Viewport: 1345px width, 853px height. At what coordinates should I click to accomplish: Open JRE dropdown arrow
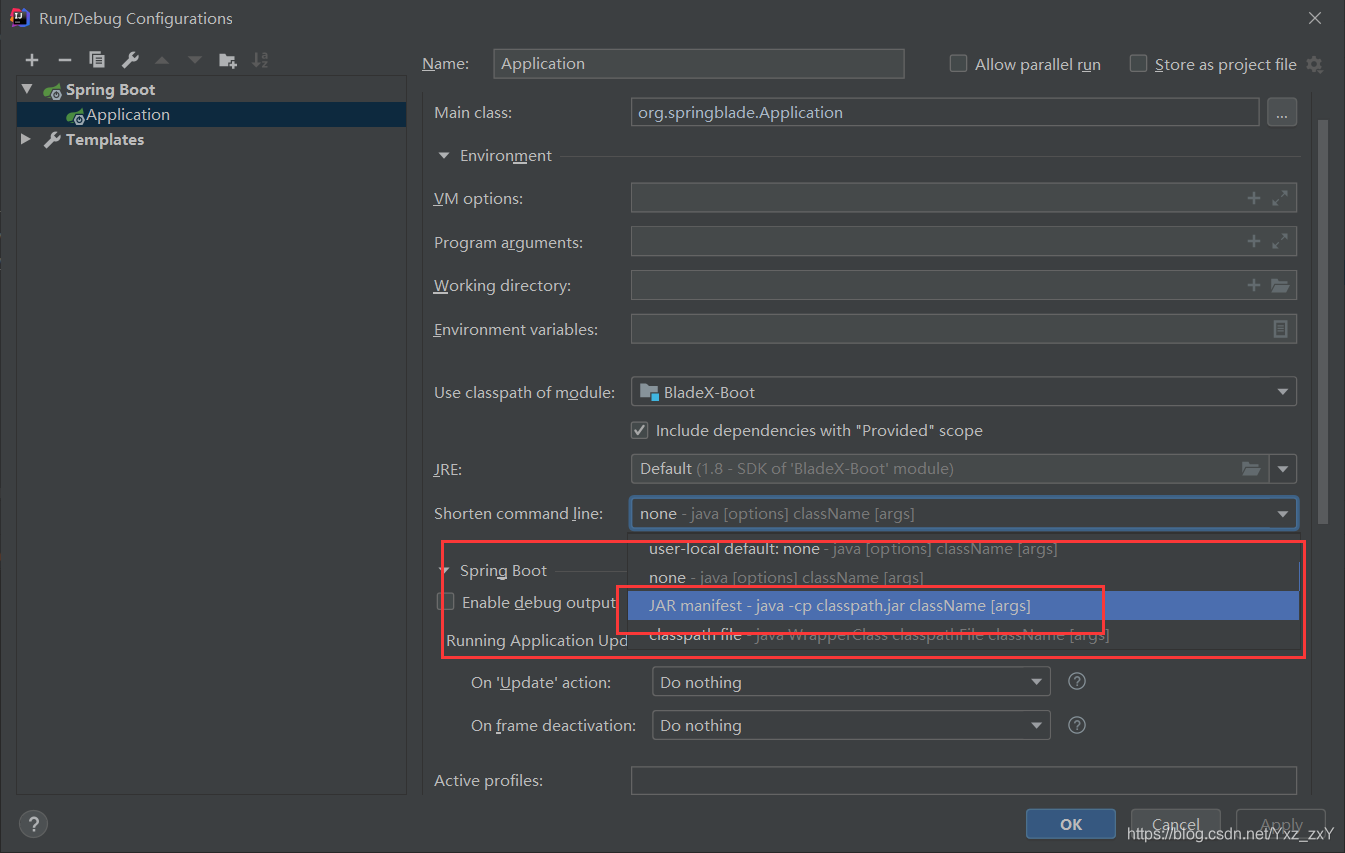point(1283,468)
